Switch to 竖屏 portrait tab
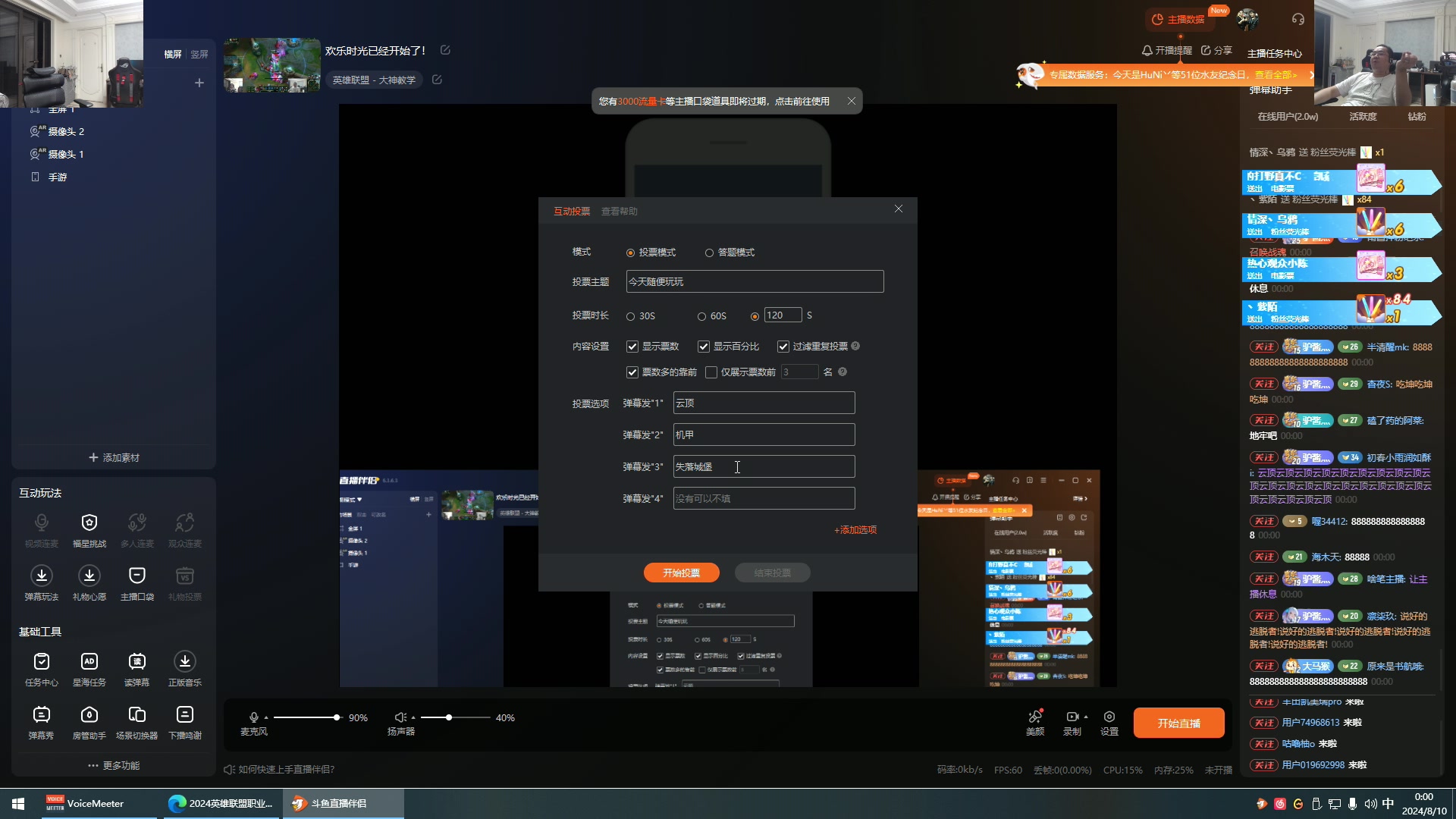Image resolution: width=1456 pixels, height=819 pixels. coord(199,54)
